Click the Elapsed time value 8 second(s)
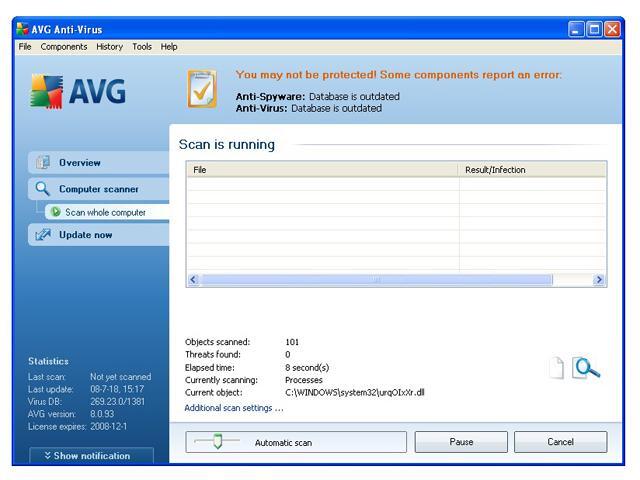This screenshot has width=640, height=480. 307,367
